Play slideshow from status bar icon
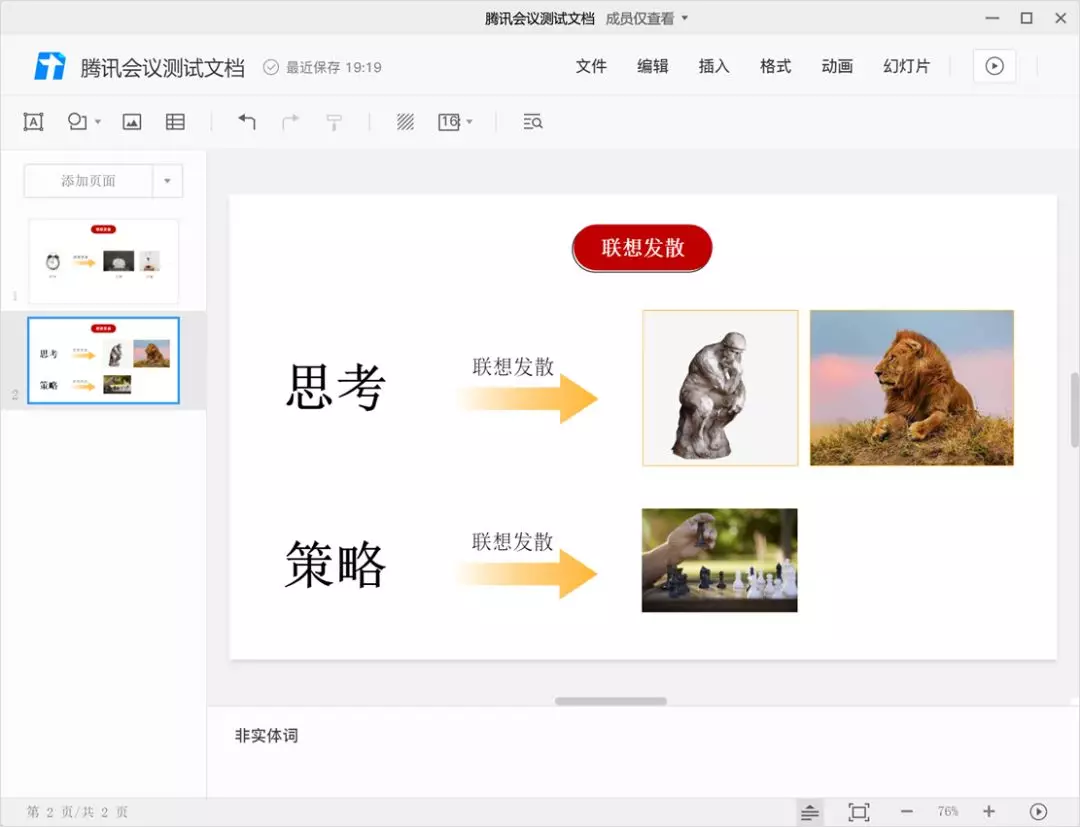 1038,812
